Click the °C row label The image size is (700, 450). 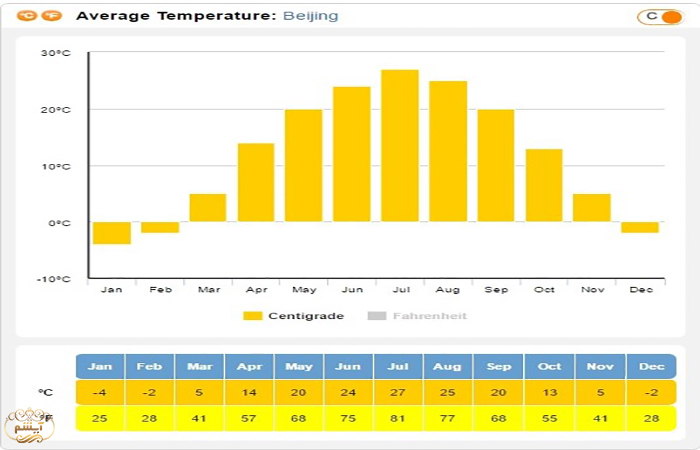[x=46, y=392]
